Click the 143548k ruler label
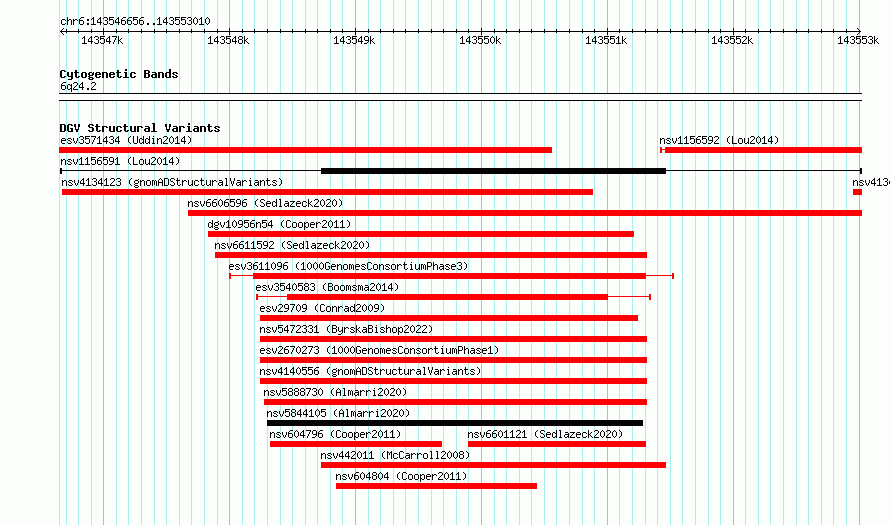This screenshot has width=890, height=525. tap(228, 40)
